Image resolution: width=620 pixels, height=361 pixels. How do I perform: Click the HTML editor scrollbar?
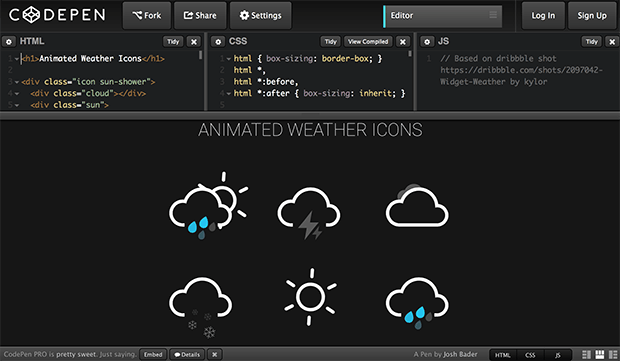[200, 55]
